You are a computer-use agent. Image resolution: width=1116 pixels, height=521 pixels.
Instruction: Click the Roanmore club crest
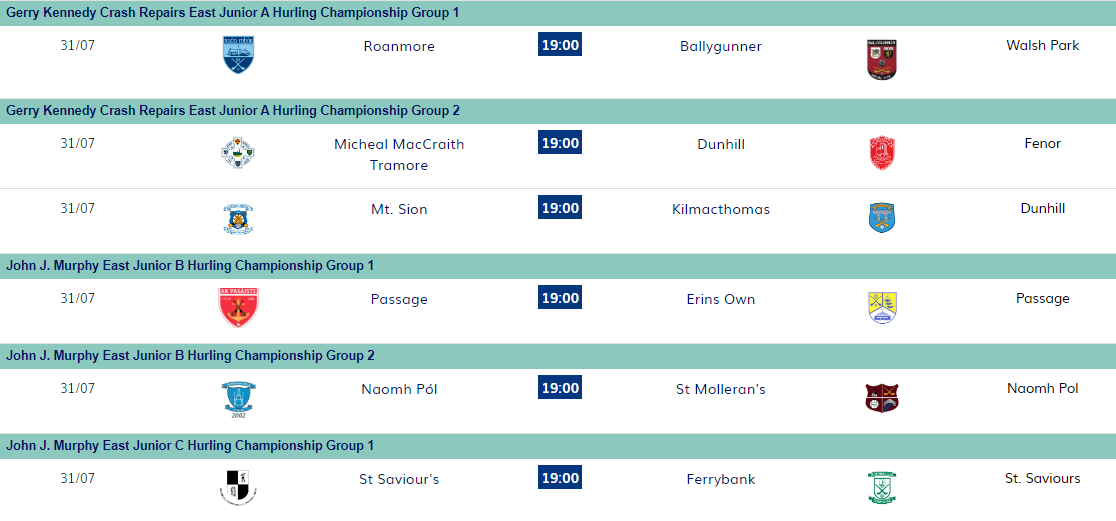(238, 56)
